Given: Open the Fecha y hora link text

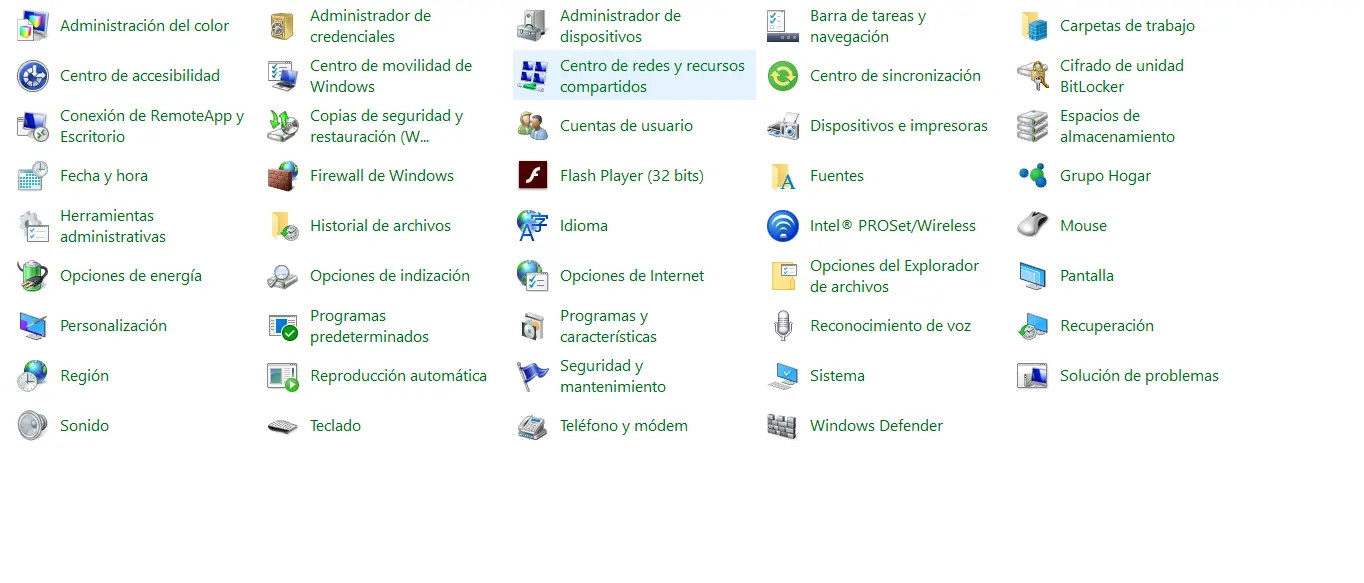Looking at the screenshot, I should pos(104,176).
